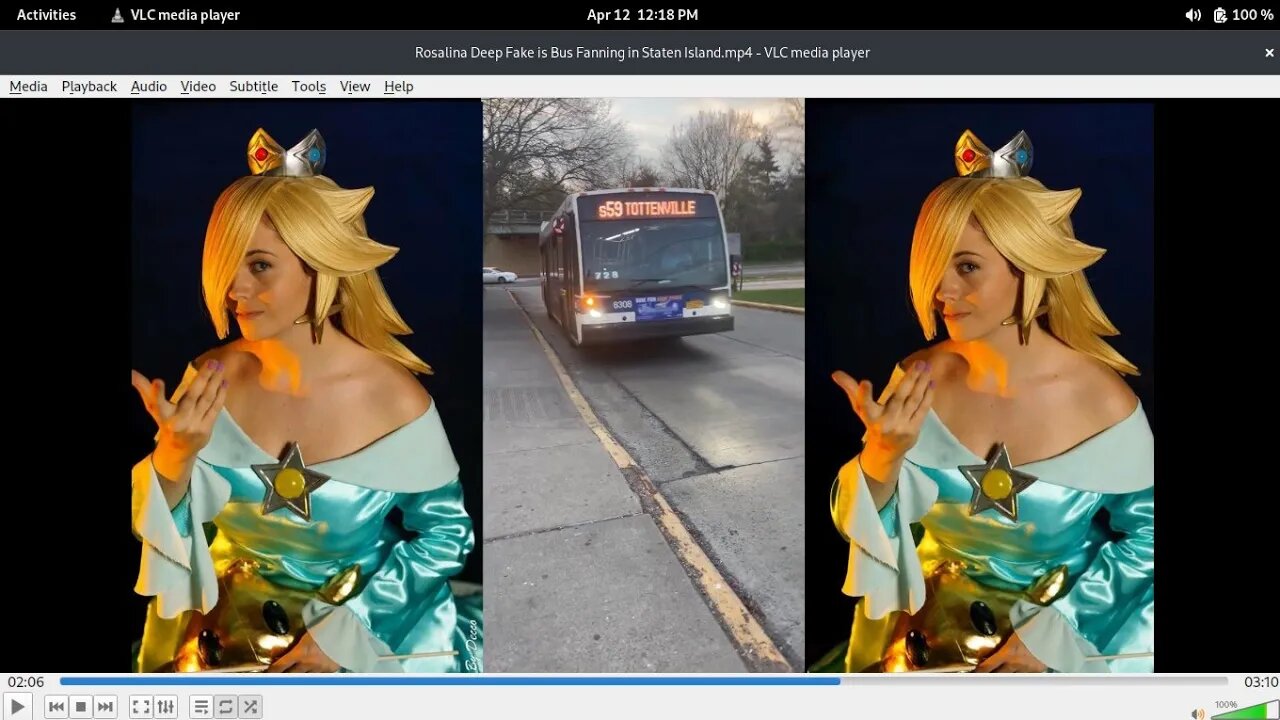Screen dimensions: 1280x720
Task: Open the Tools menu
Action: point(309,86)
